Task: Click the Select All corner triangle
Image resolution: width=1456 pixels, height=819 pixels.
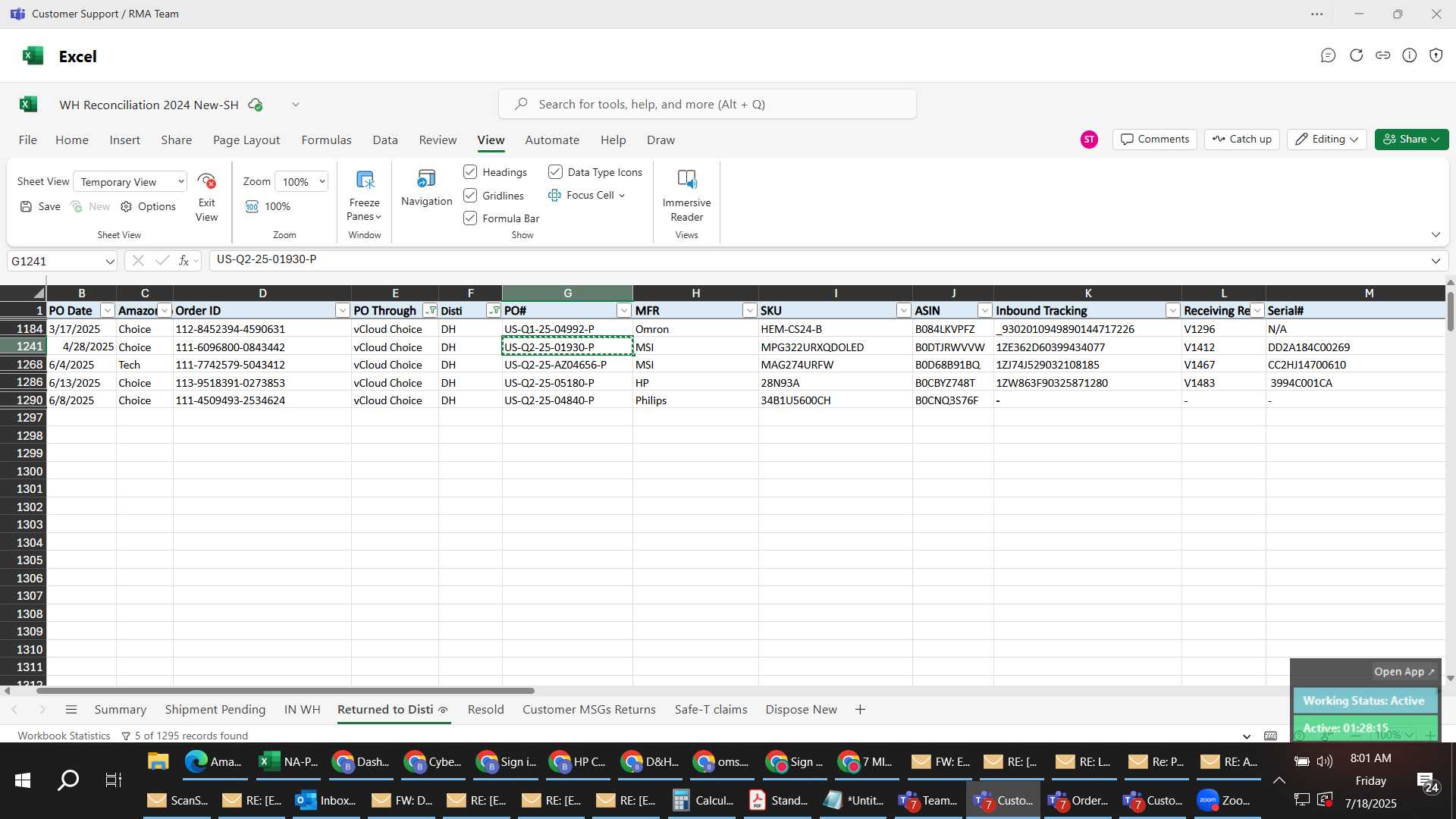Action: pos(39,293)
